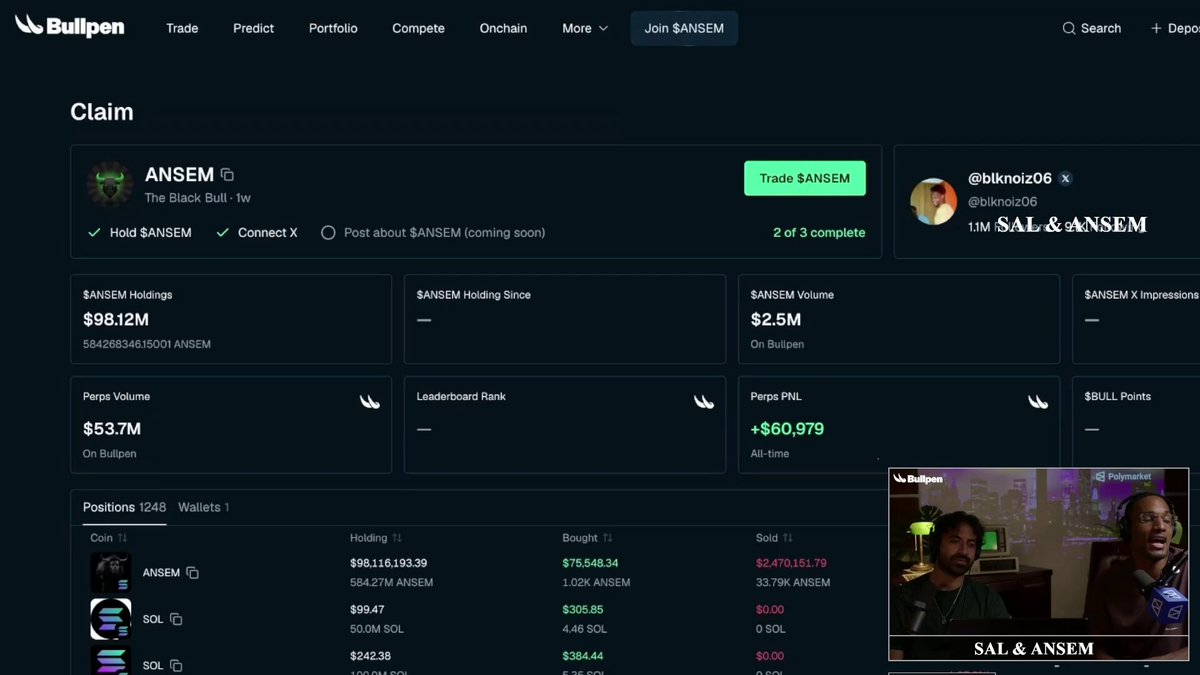Open ANSEM token image in positions table
Screen dimensions: 1200x675
110,573
